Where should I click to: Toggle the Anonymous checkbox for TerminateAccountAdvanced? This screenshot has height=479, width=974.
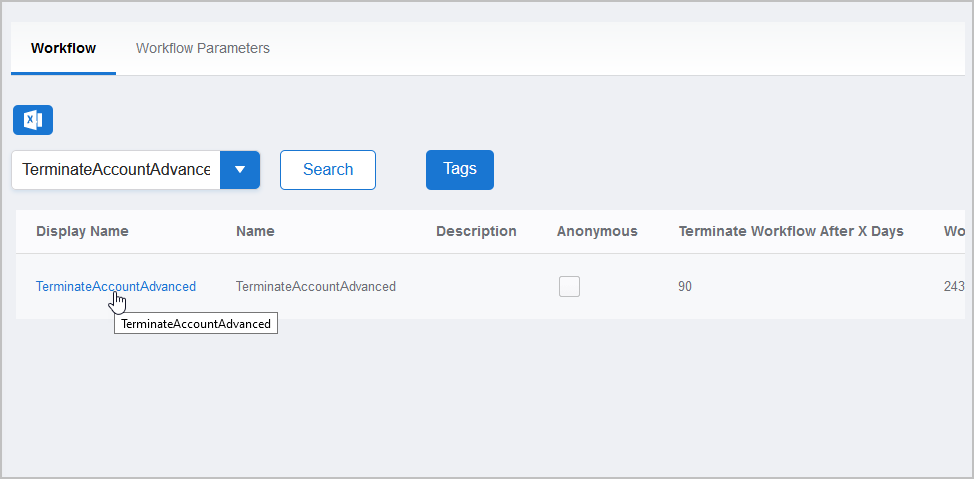pos(569,287)
